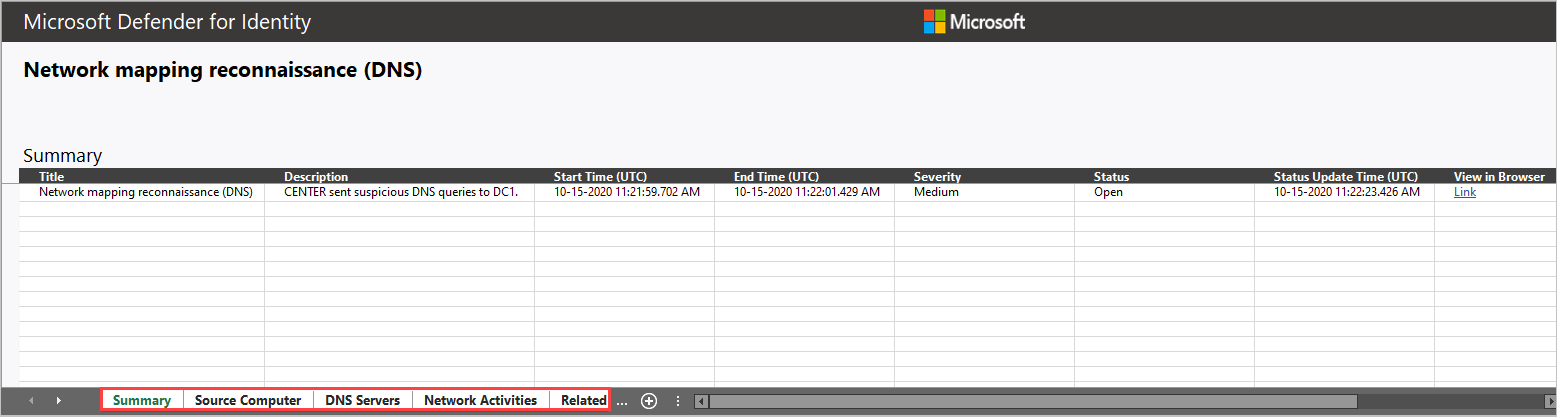Viewport: 1557px width, 417px height.
Task: Click Microsoft Defender for Identity header text
Action: pyautogui.click(x=167, y=22)
